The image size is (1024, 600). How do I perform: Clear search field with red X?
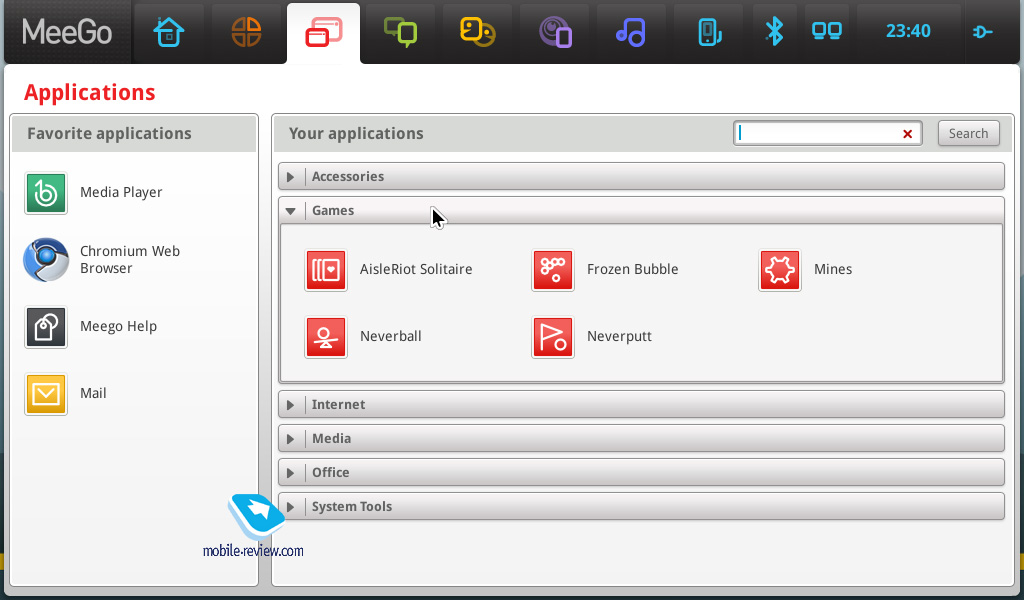pyautogui.click(x=907, y=134)
